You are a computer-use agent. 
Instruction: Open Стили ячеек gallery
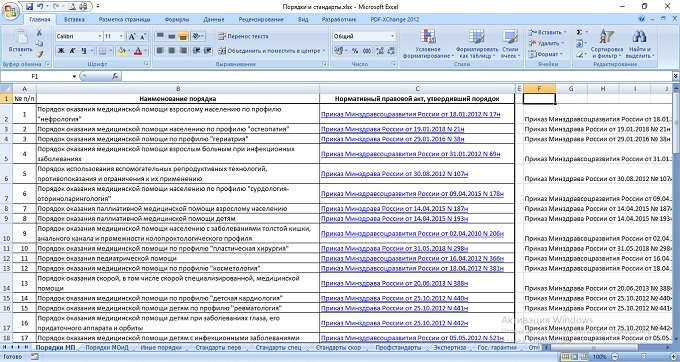click(510, 44)
